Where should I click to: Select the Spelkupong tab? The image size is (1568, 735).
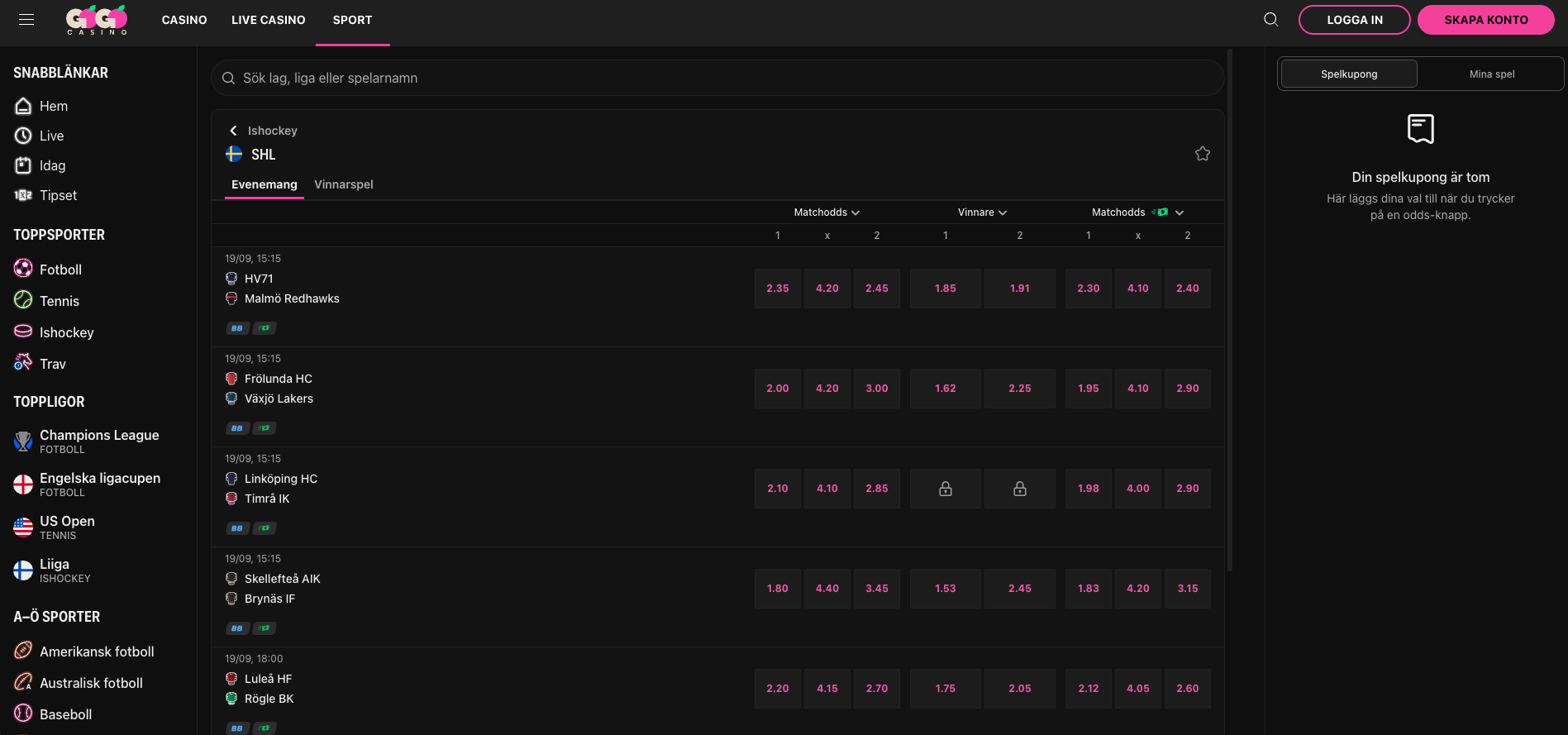[1349, 74]
